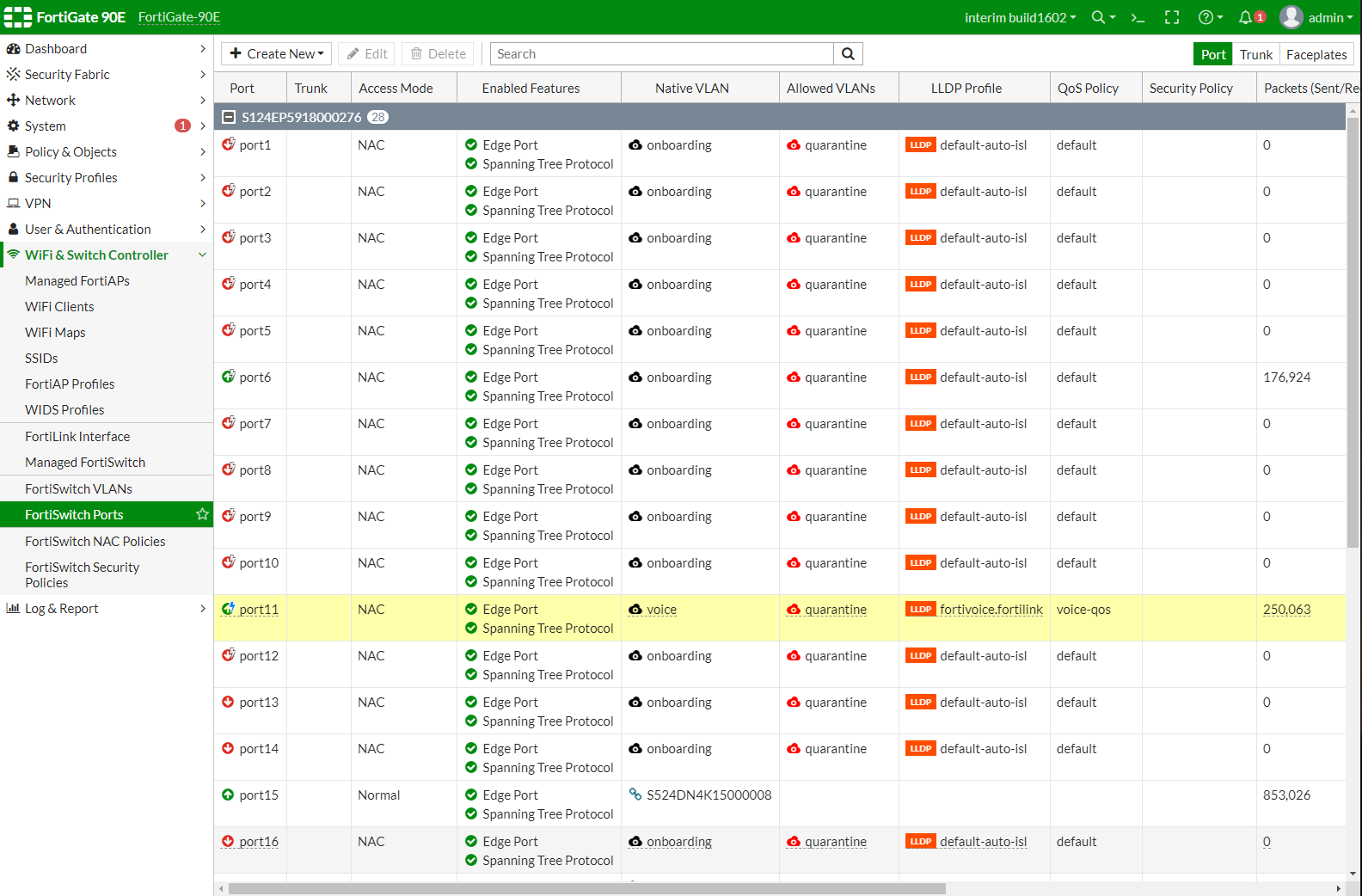The width and height of the screenshot is (1362, 896).
Task: Click the FortiGate logo icon
Action: (x=18, y=17)
